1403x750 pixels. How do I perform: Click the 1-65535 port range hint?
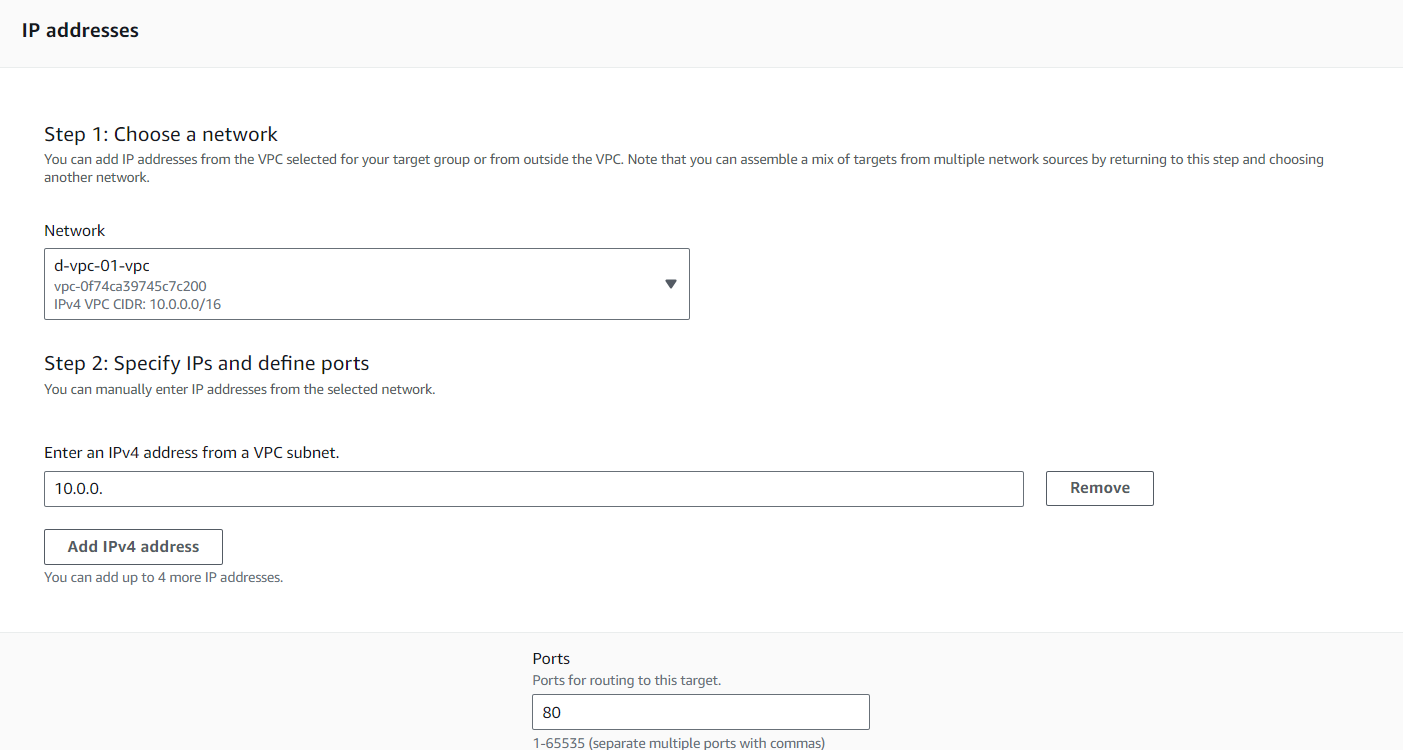(x=678, y=743)
